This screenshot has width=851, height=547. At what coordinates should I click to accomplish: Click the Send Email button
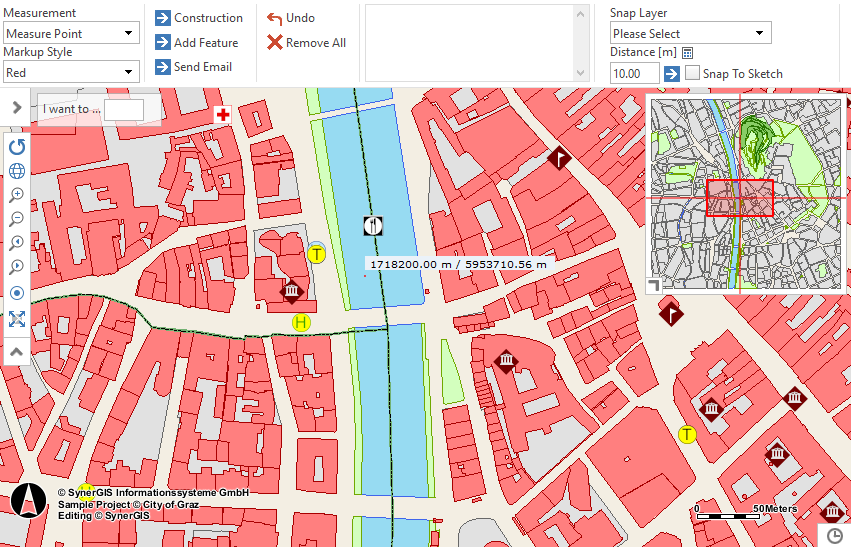(x=193, y=67)
